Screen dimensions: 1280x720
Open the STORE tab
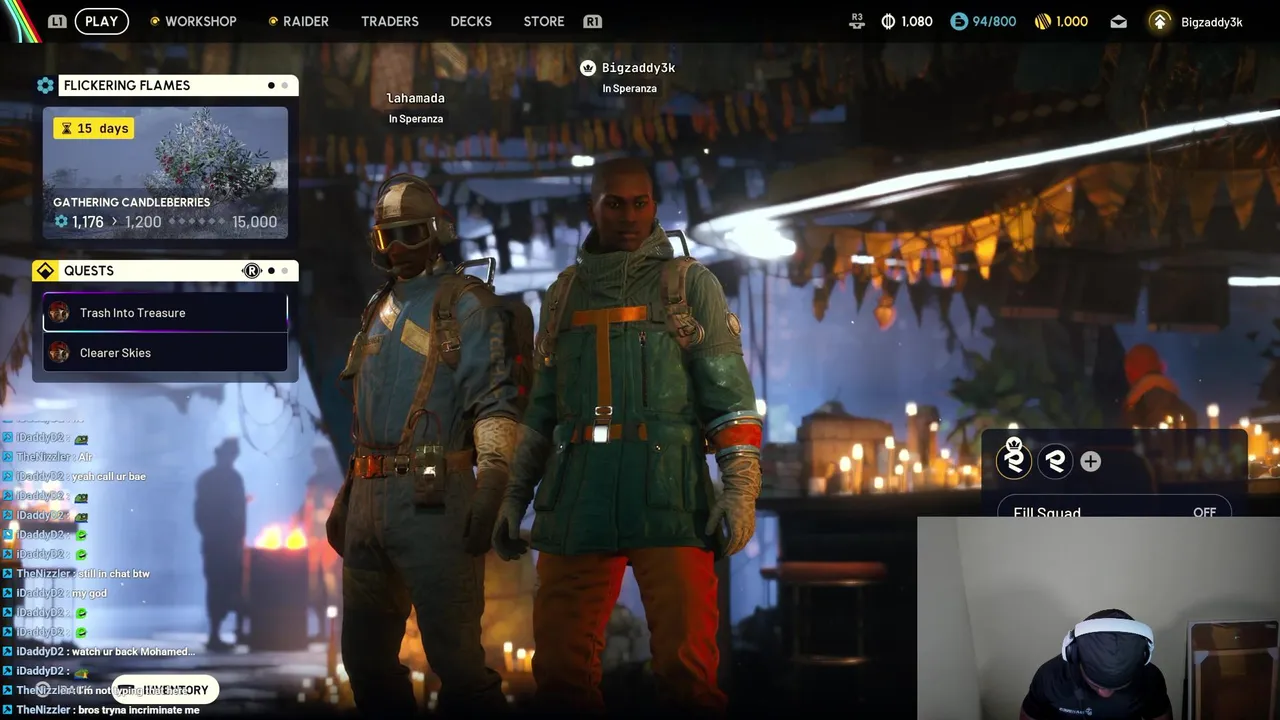pos(544,21)
